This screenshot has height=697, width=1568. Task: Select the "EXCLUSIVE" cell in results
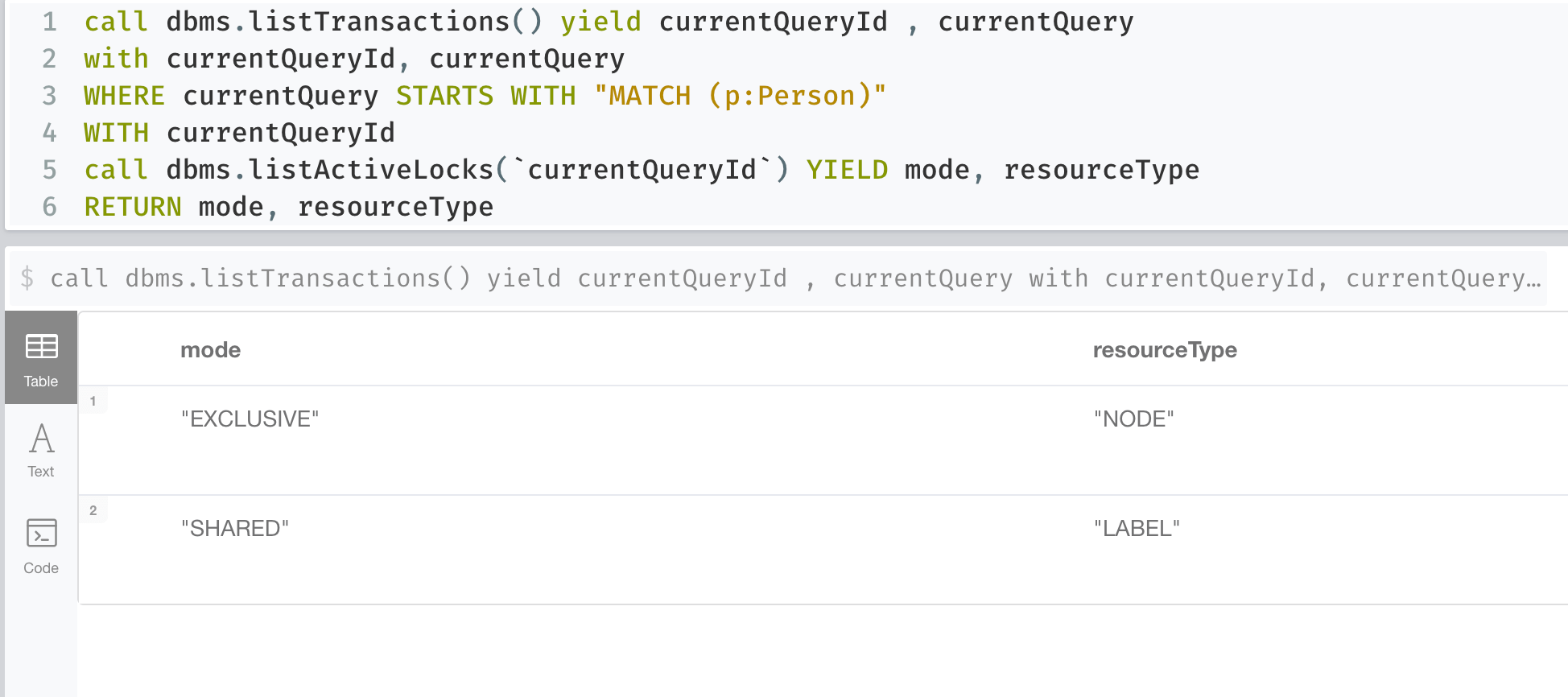pyautogui.click(x=250, y=419)
